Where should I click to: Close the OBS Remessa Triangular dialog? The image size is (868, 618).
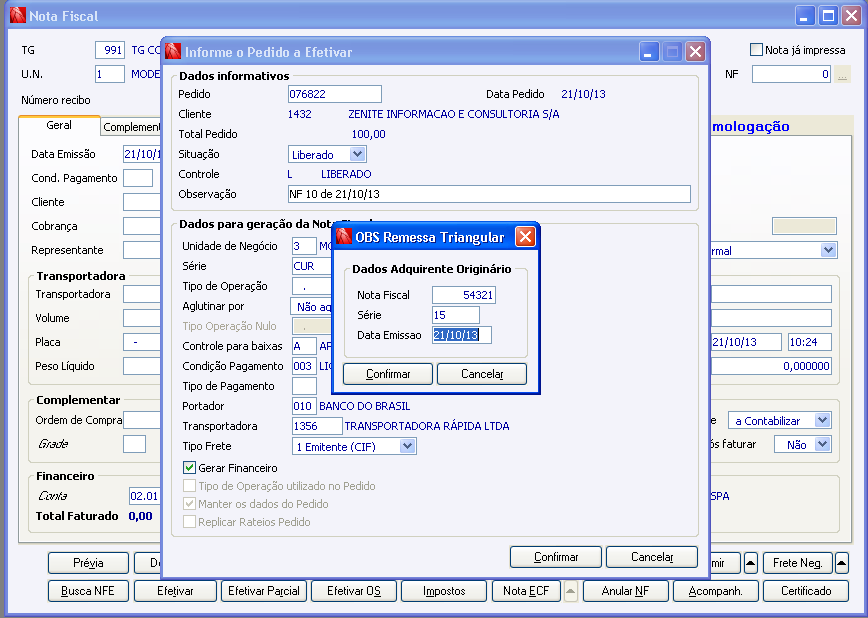tap(525, 237)
